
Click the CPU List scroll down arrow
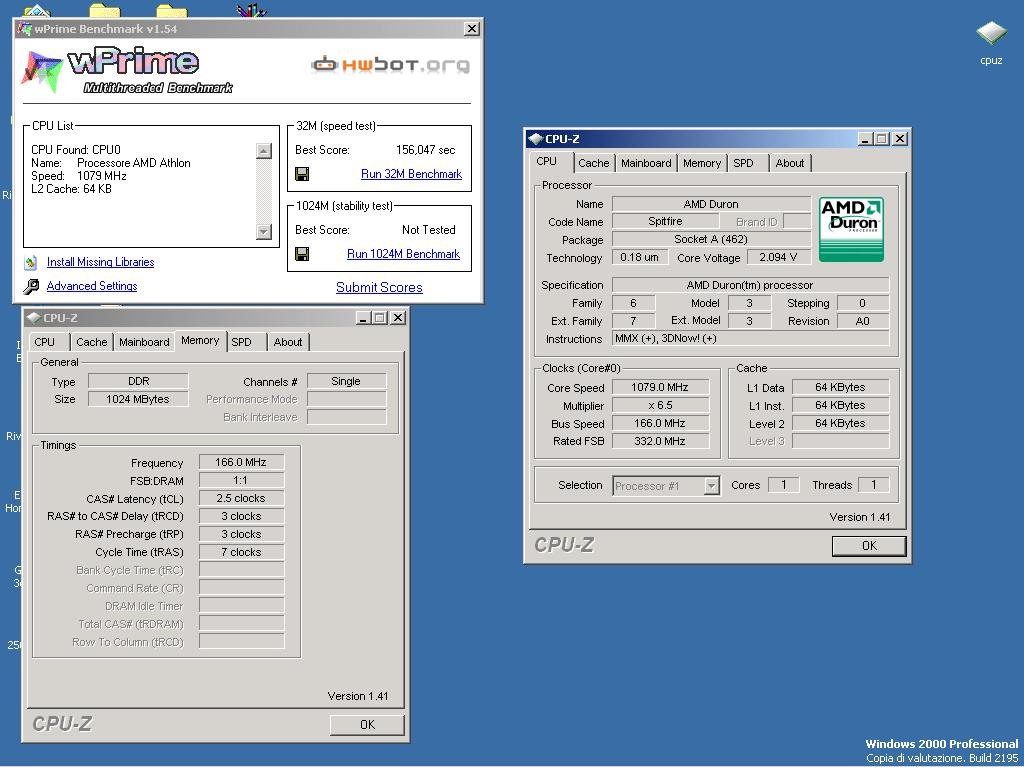click(x=264, y=231)
